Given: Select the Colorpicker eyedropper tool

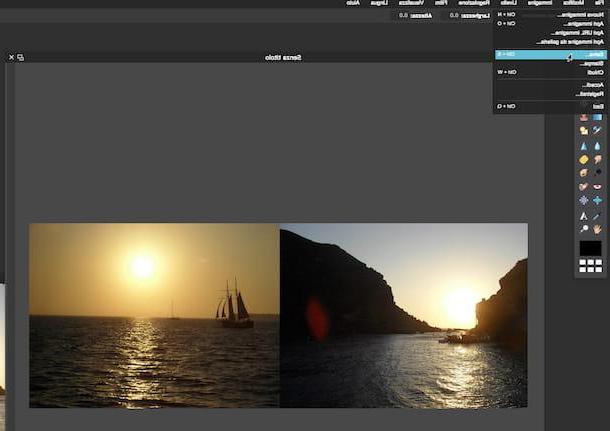Looking at the screenshot, I should click(597, 216).
